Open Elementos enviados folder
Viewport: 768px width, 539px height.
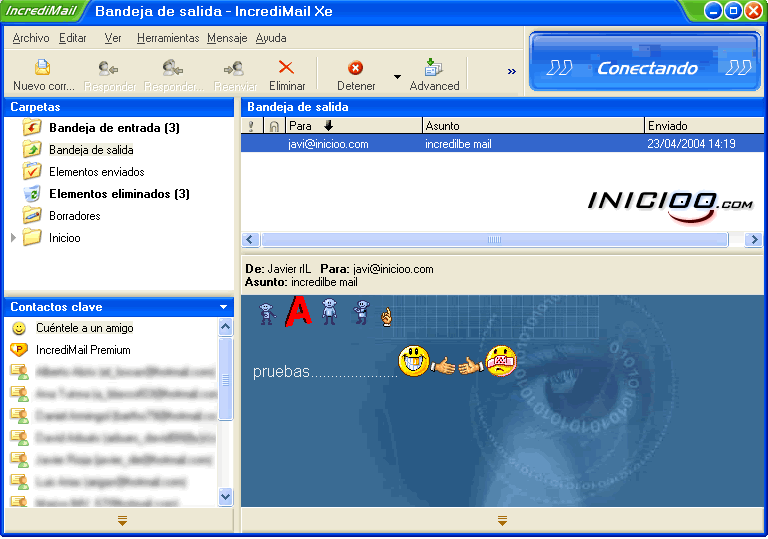(x=96, y=172)
